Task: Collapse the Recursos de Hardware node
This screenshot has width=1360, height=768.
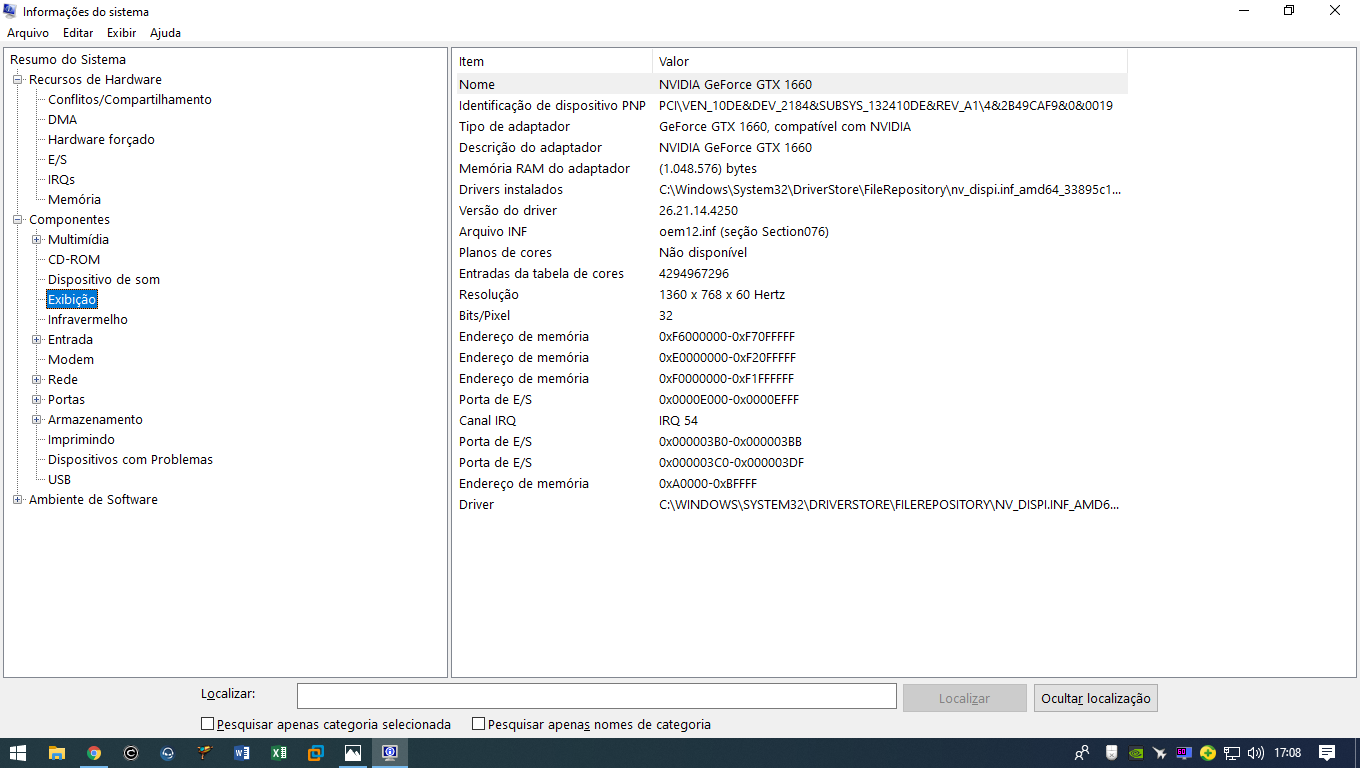Action: click(18, 79)
